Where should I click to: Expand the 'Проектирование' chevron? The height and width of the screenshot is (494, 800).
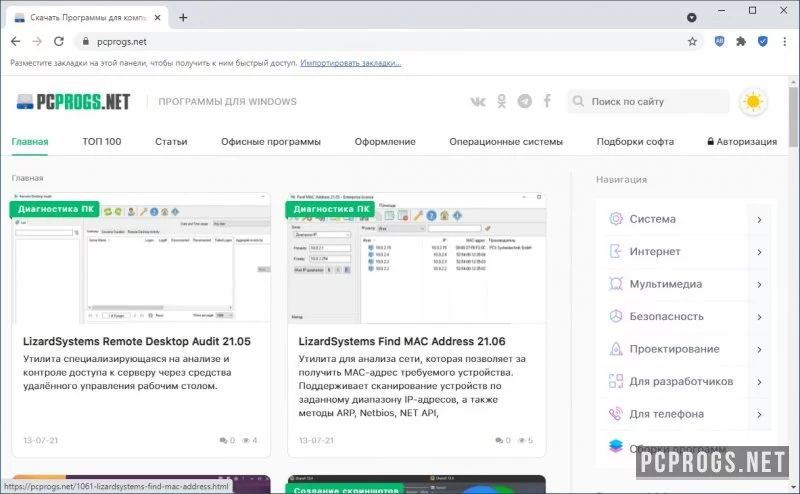760,350
